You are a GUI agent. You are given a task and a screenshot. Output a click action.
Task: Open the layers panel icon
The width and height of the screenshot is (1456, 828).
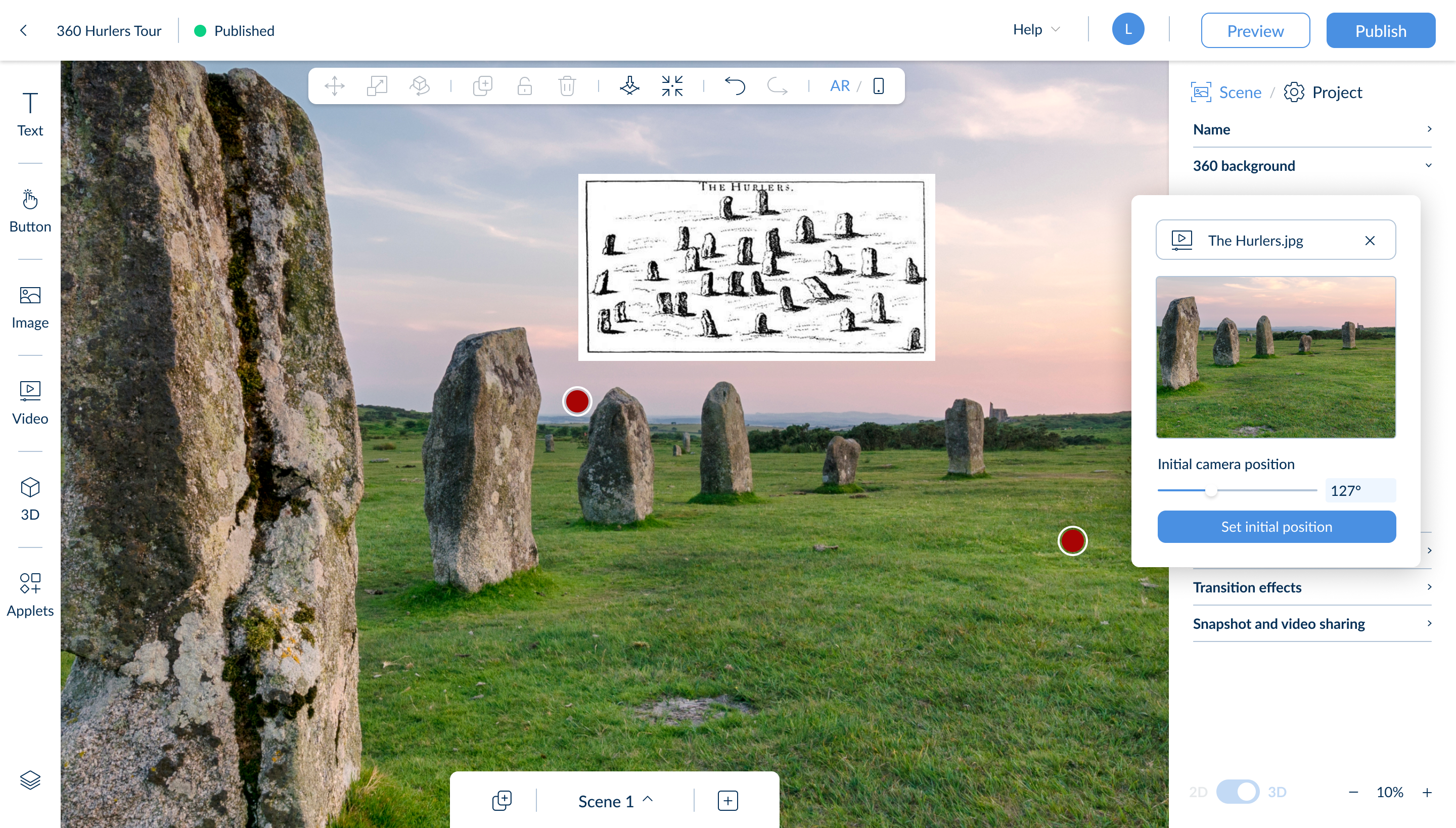[30, 780]
